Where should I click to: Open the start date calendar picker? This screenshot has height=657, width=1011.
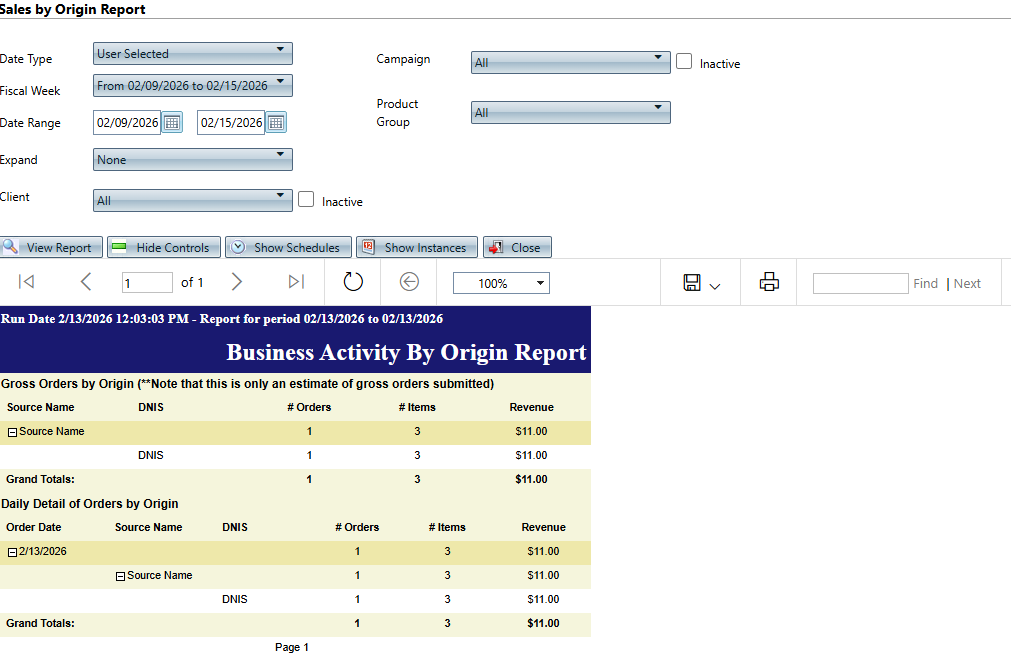tap(172, 123)
